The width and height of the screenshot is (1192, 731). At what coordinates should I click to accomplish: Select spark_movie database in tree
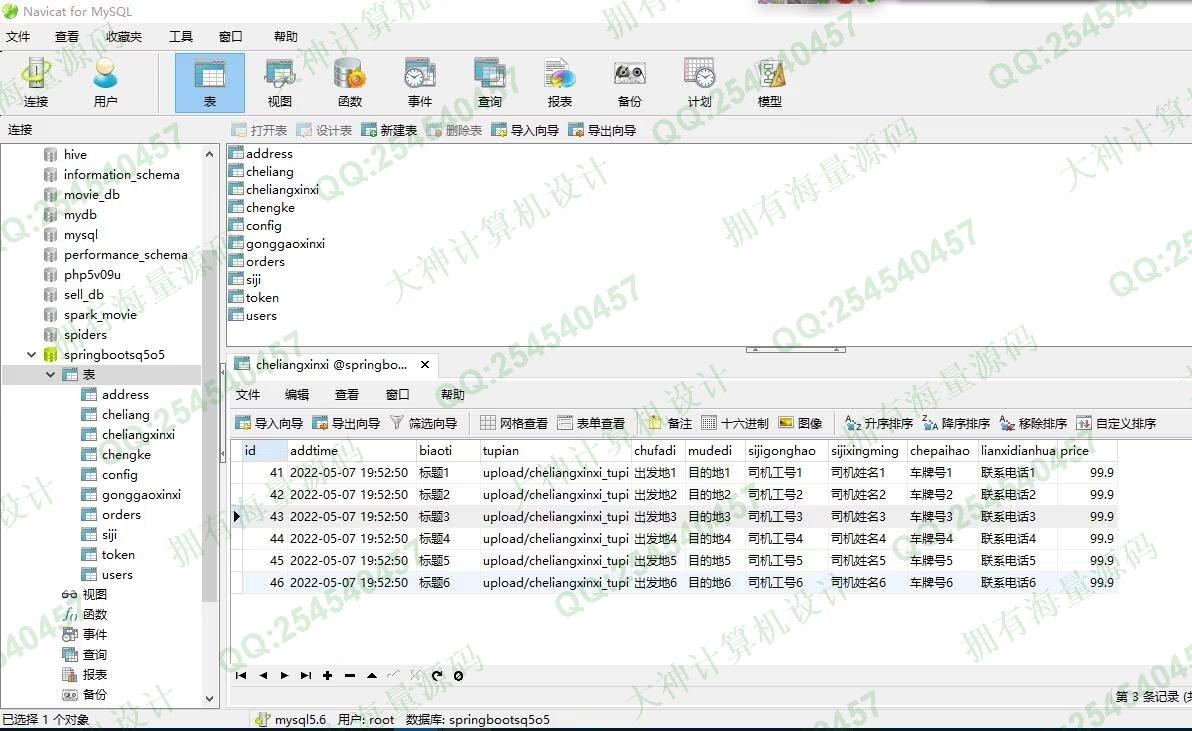point(100,315)
